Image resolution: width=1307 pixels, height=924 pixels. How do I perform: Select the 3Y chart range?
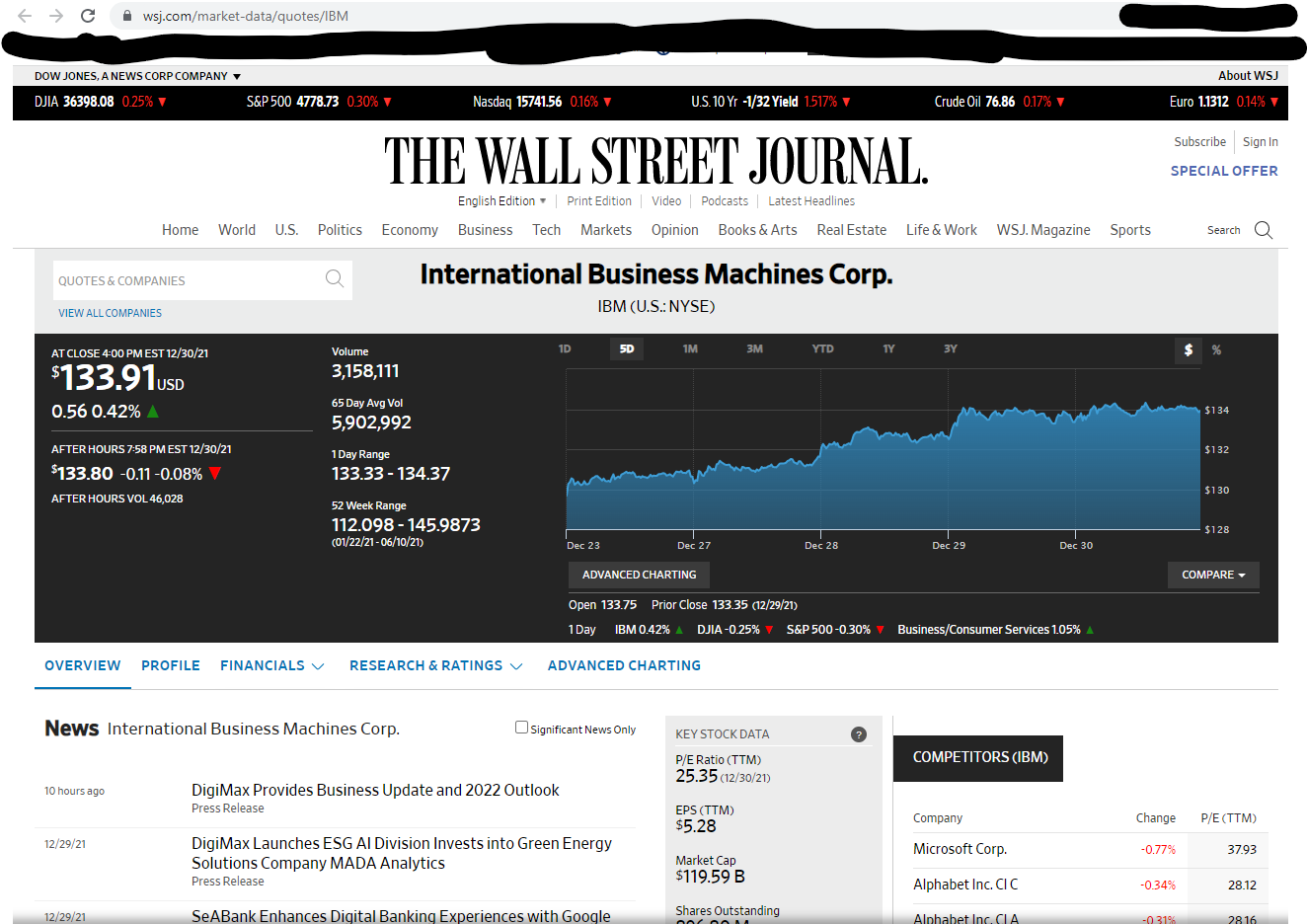[x=951, y=348]
